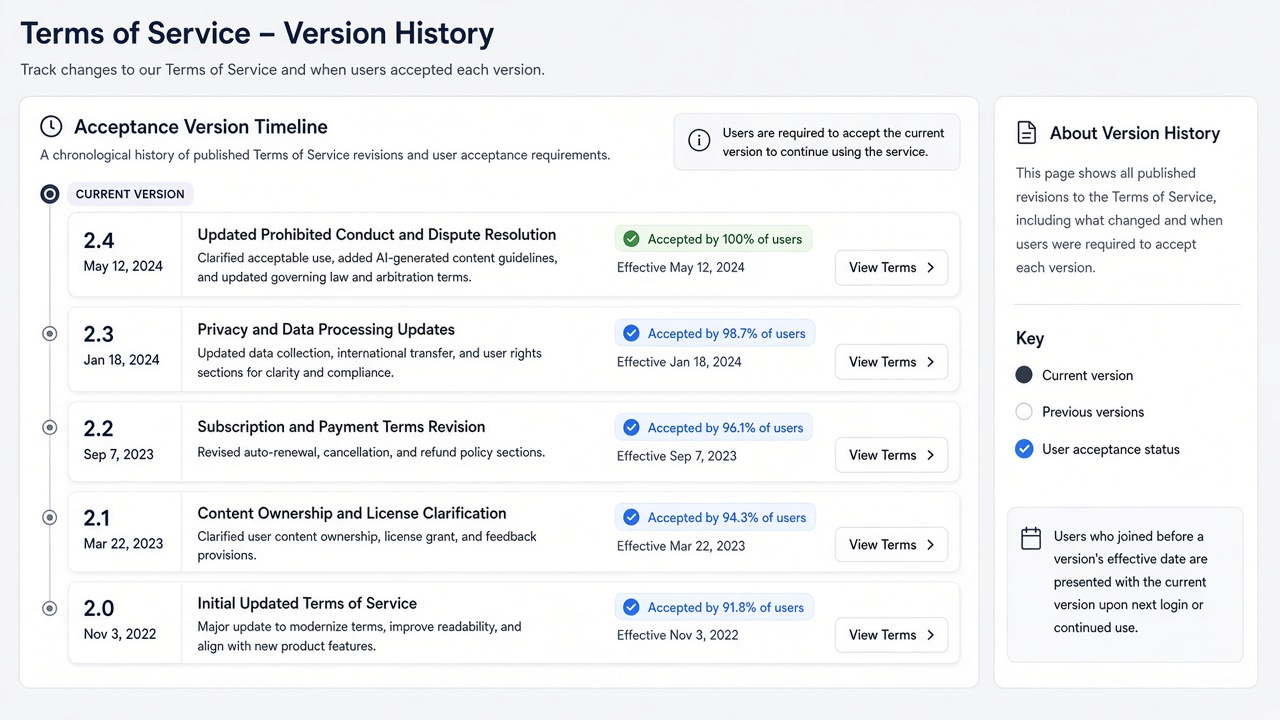Click the CURRENT VERSION badge
The width and height of the screenshot is (1280, 720).
coord(130,194)
